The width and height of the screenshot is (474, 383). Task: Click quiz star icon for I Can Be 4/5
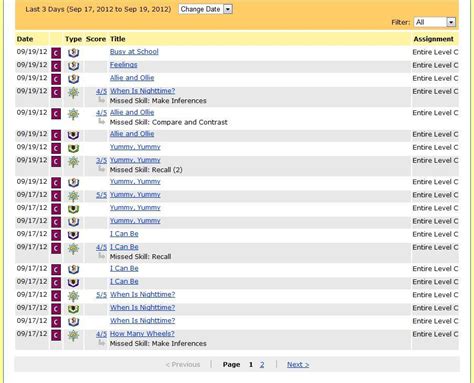73,248
